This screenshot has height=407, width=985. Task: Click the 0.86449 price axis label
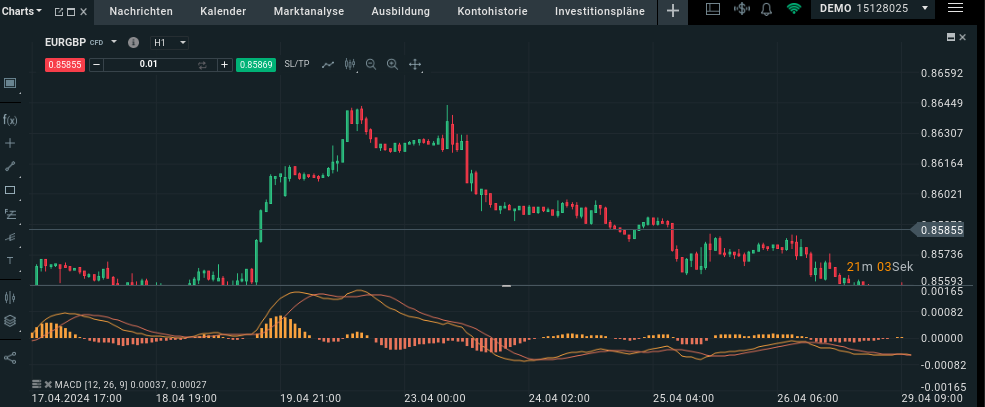point(942,103)
